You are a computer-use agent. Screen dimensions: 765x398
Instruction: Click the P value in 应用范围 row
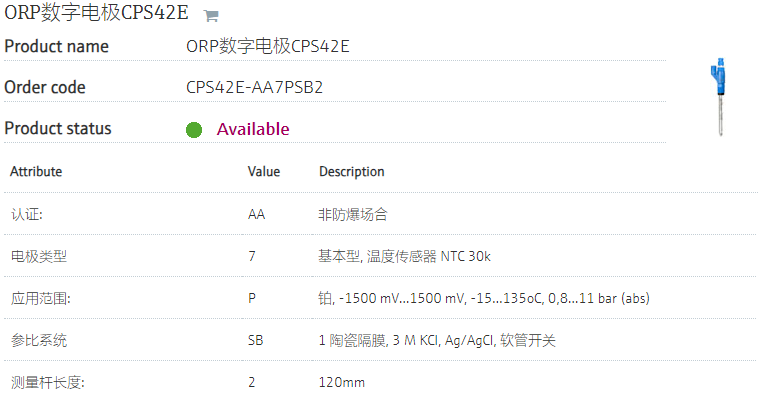pos(252,298)
